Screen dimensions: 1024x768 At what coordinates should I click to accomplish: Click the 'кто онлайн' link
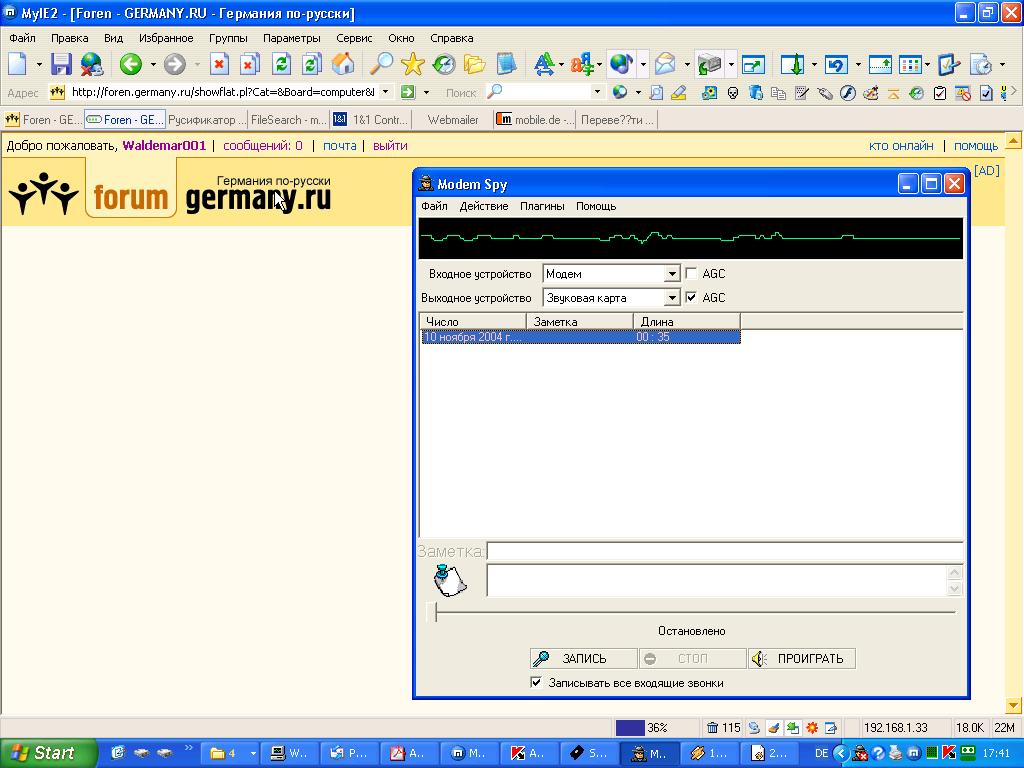click(x=901, y=146)
